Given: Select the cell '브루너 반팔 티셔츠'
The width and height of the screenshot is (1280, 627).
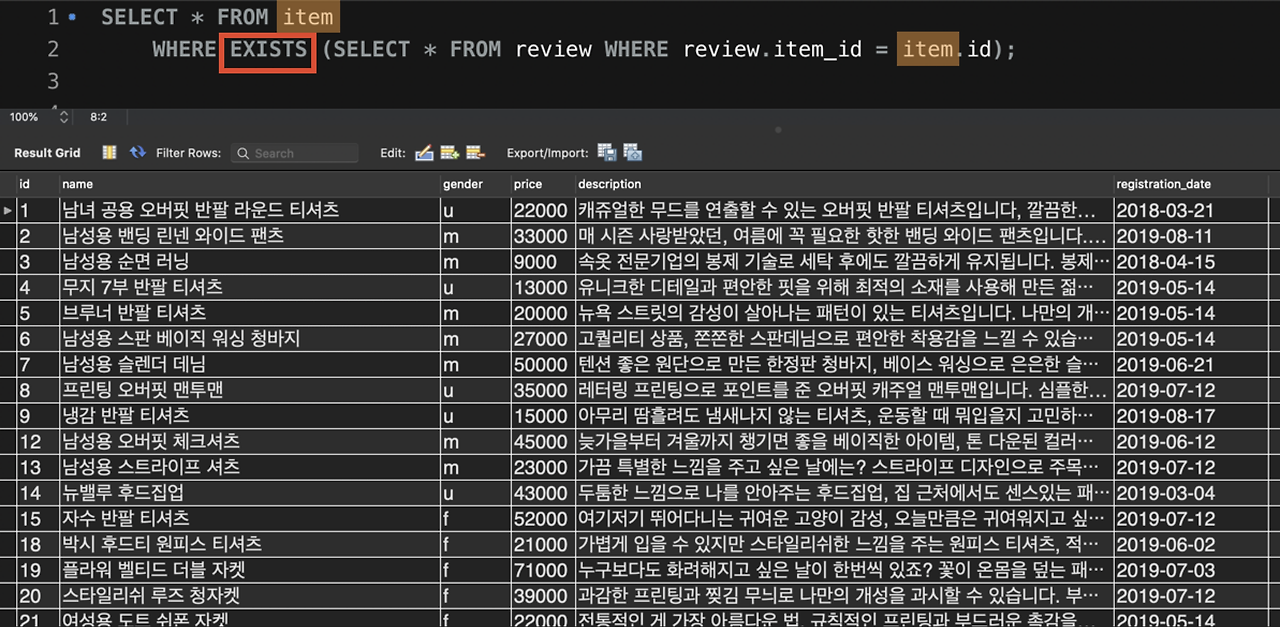Looking at the screenshot, I should point(249,313).
